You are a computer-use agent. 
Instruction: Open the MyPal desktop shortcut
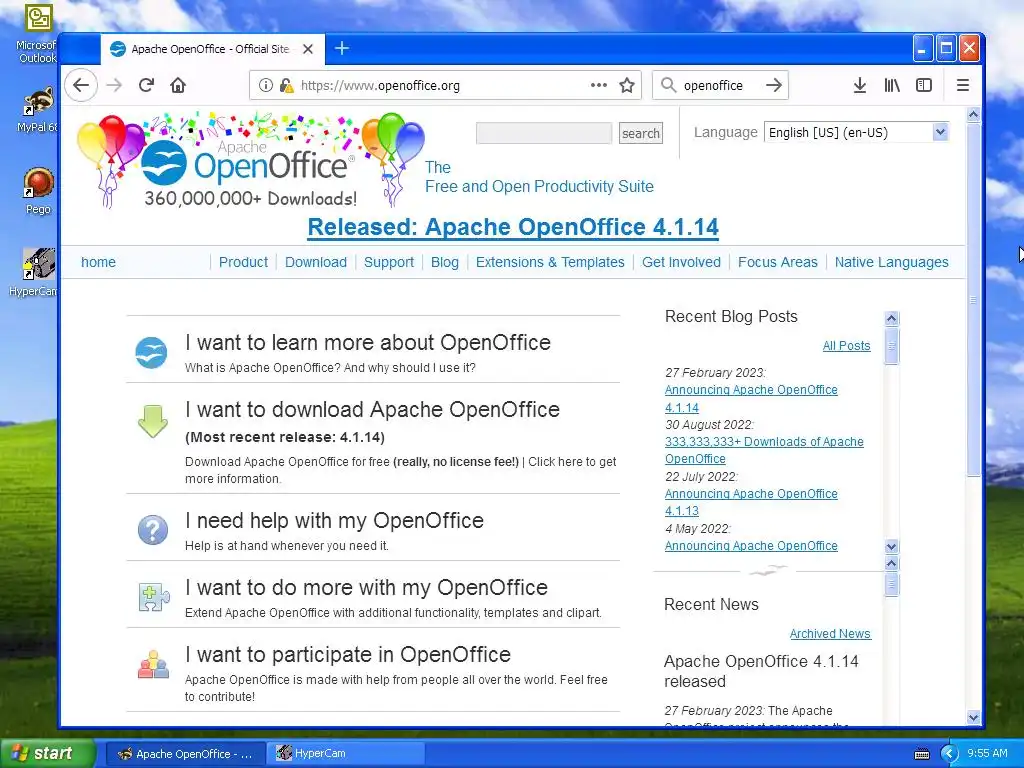(x=39, y=110)
